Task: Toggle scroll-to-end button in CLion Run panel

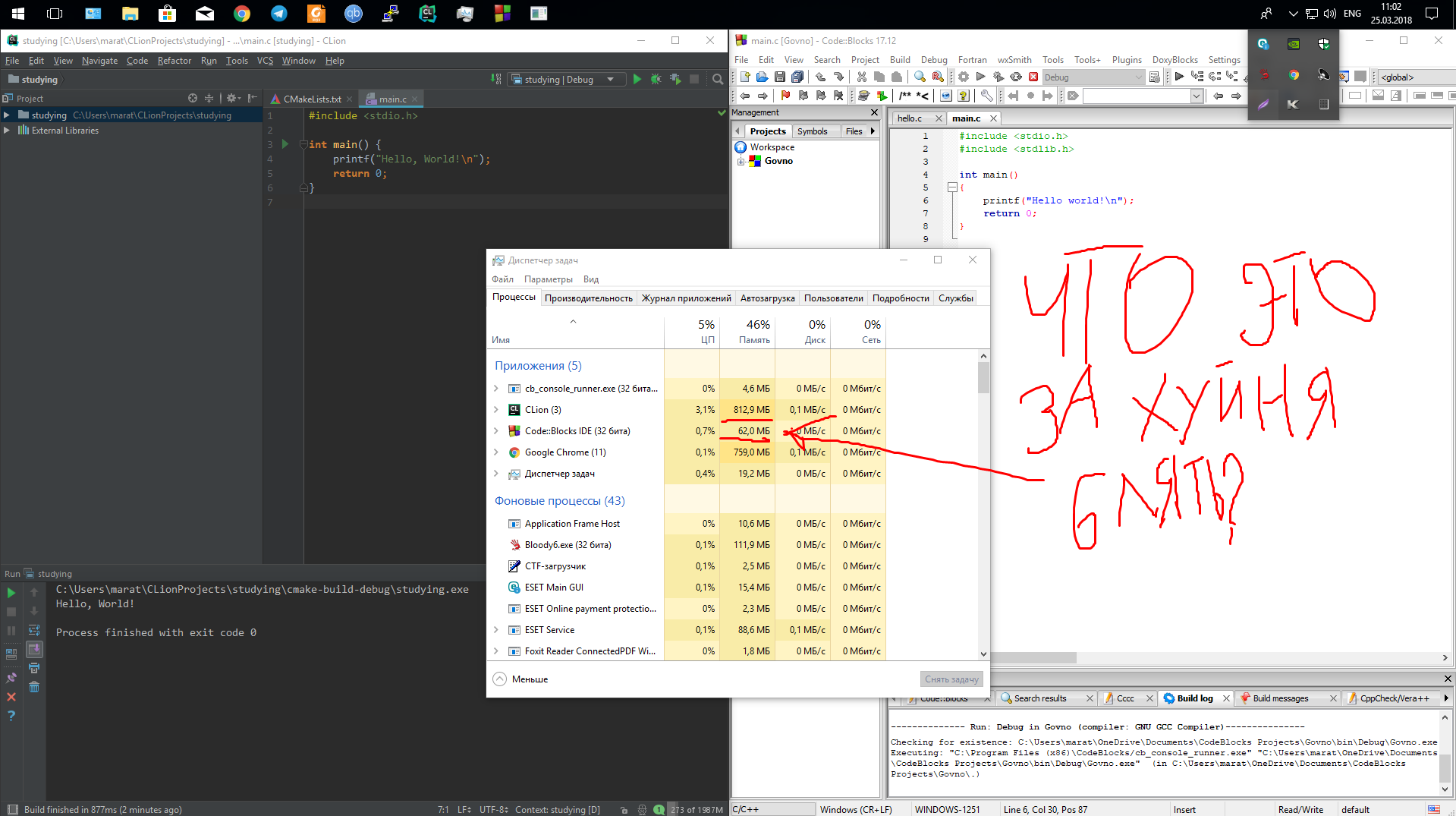Action: [34, 649]
